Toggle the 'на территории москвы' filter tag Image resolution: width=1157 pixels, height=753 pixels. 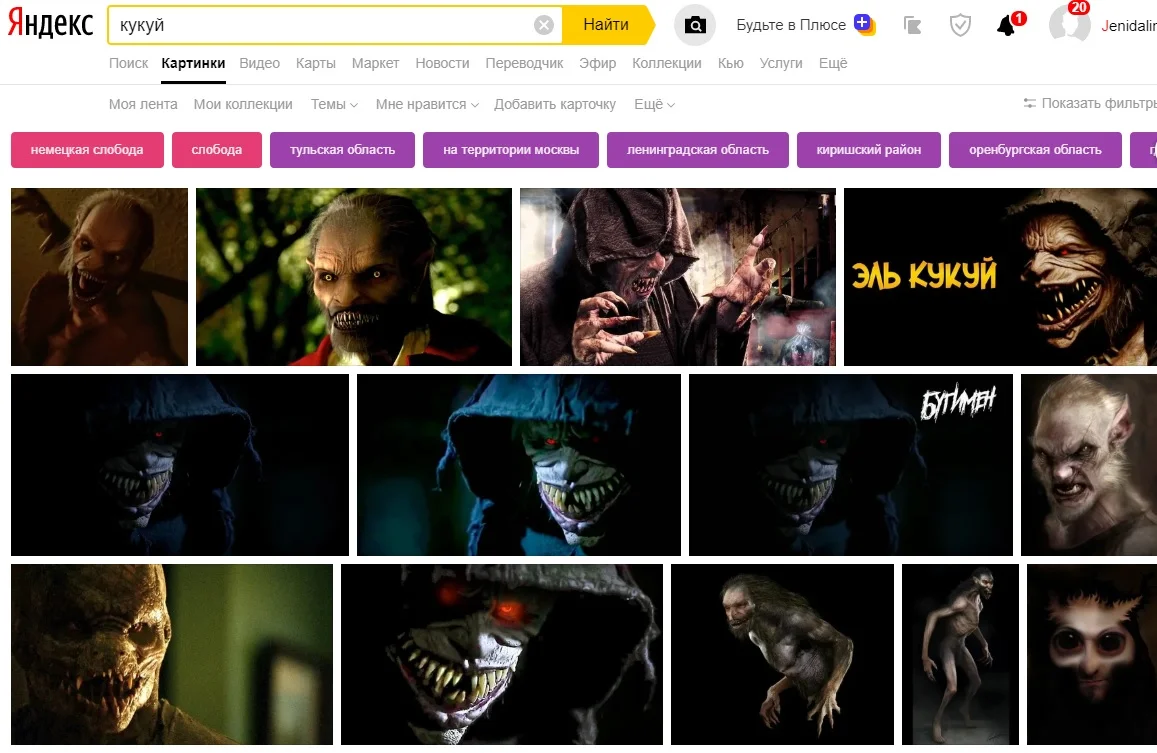[510, 149]
